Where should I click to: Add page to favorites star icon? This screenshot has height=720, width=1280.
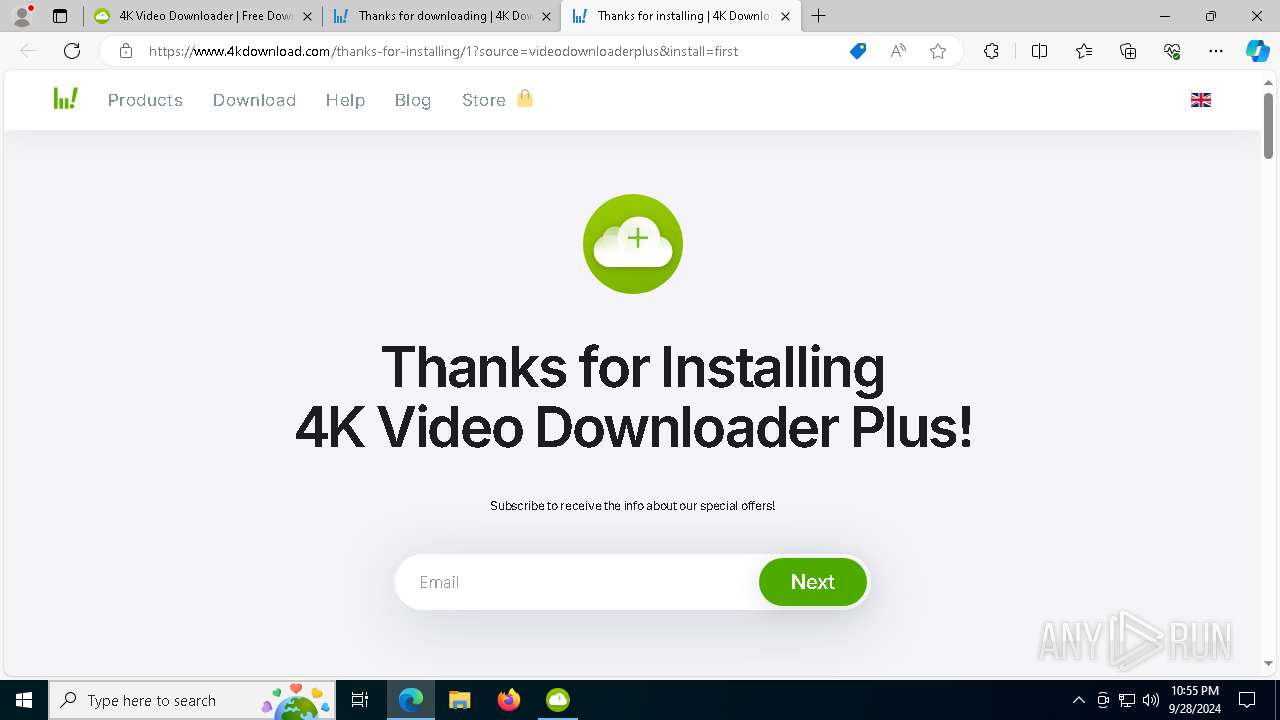pyautogui.click(x=938, y=51)
